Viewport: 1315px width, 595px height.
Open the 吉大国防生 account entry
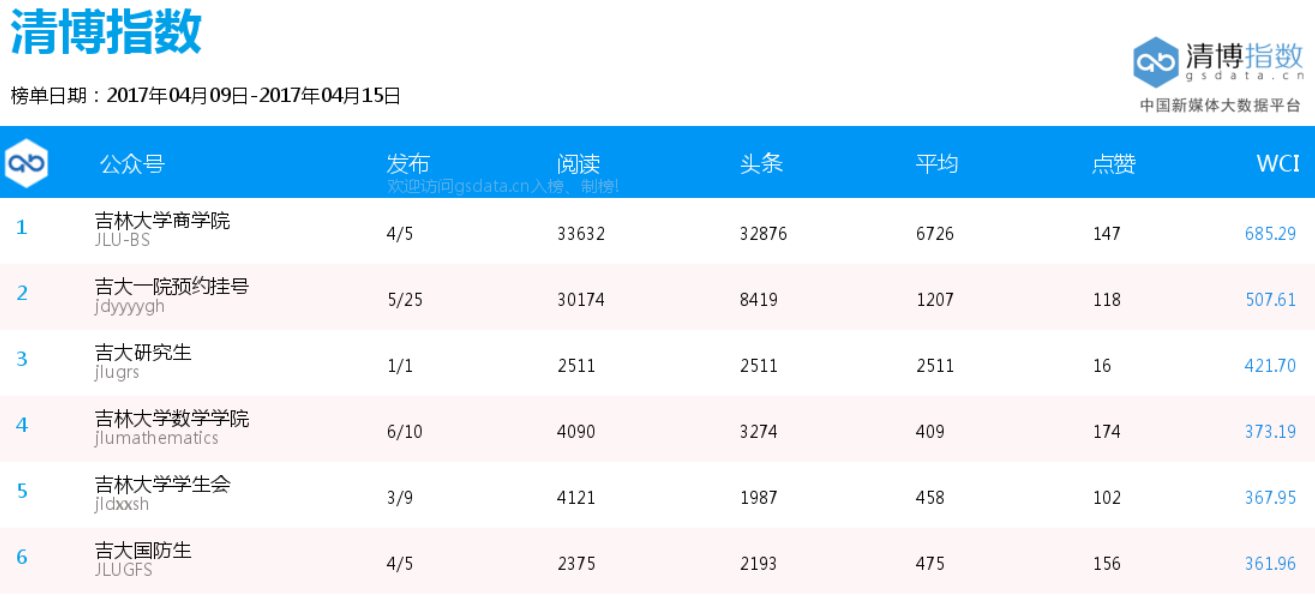tap(143, 551)
